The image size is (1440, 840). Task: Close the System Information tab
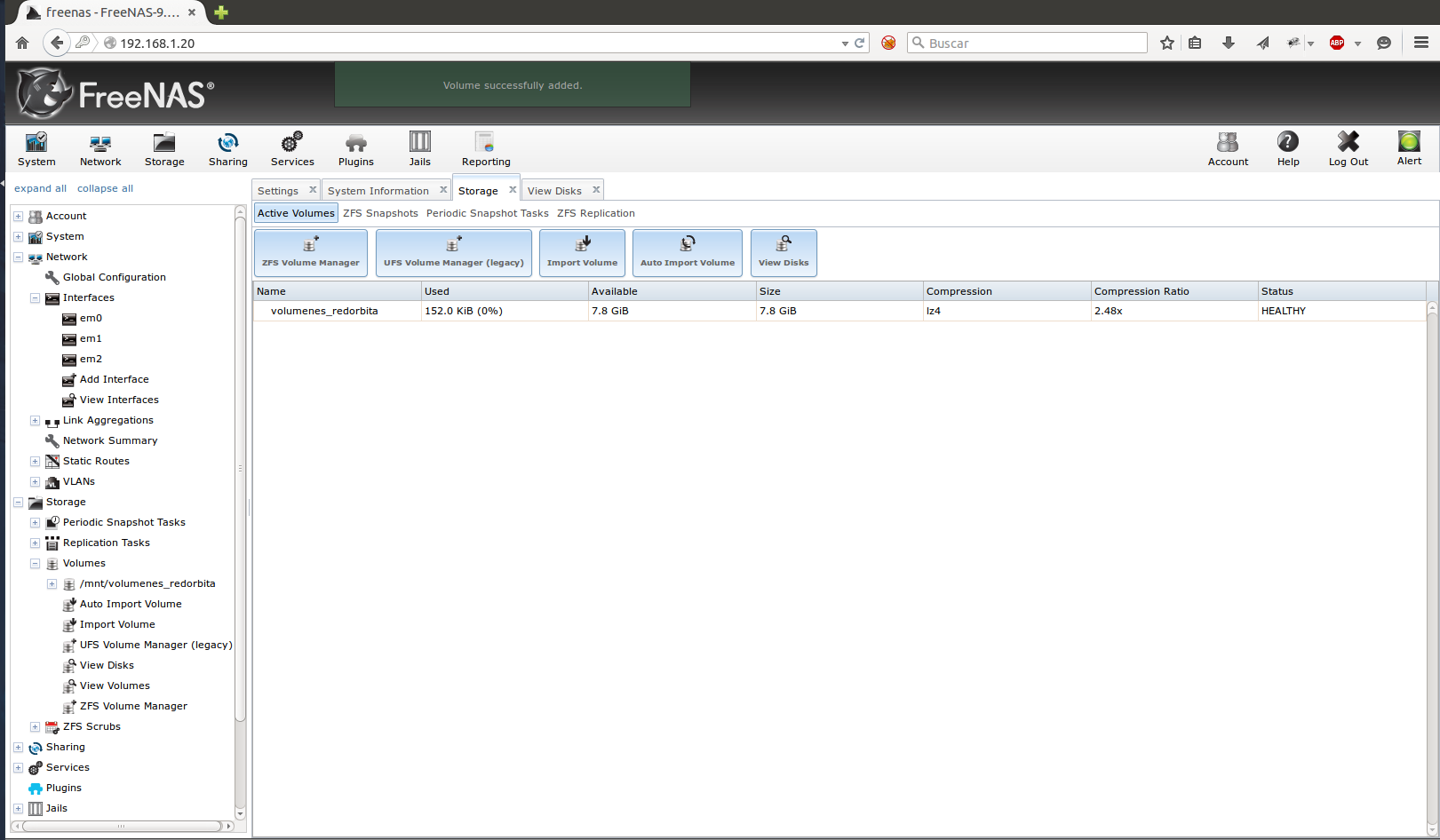pos(443,190)
